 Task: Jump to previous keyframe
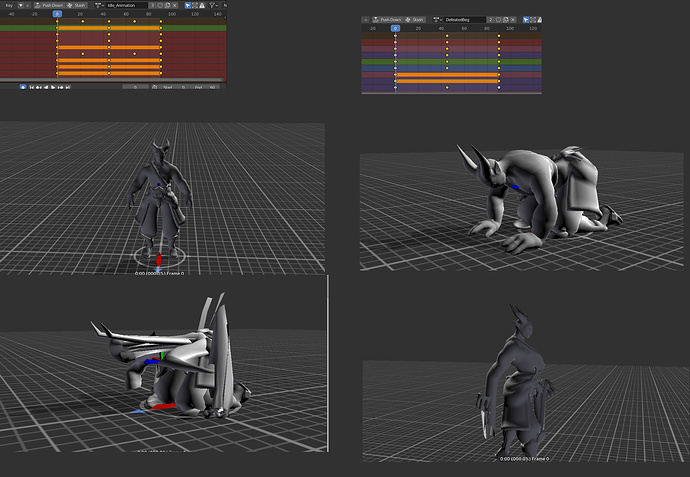tap(39, 87)
